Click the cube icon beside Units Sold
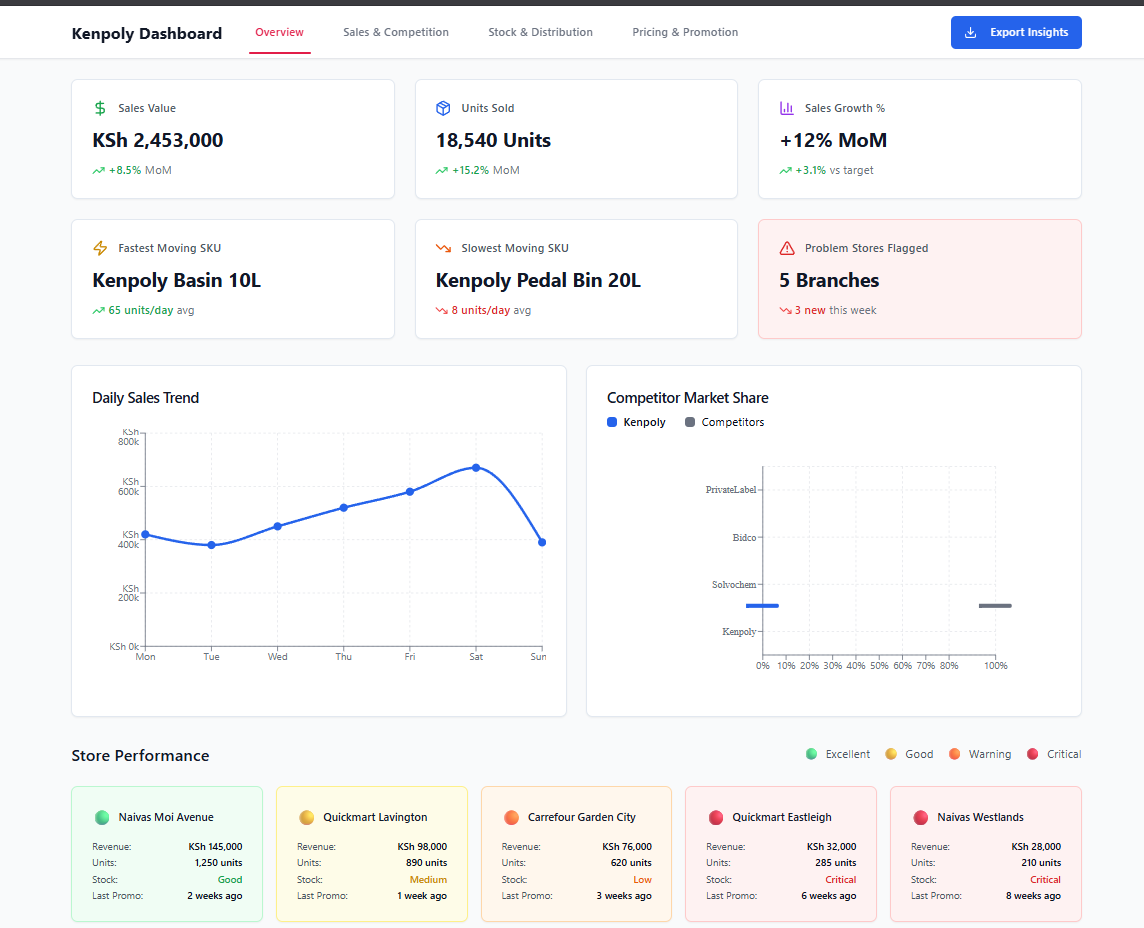Viewport: 1144px width, 928px height. pyautogui.click(x=443, y=108)
